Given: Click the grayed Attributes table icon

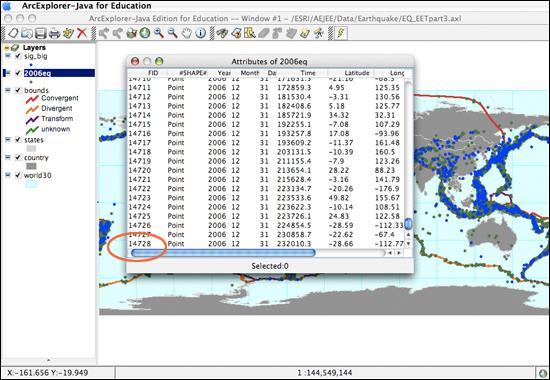Looking at the screenshot, I should tap(291, 33).
